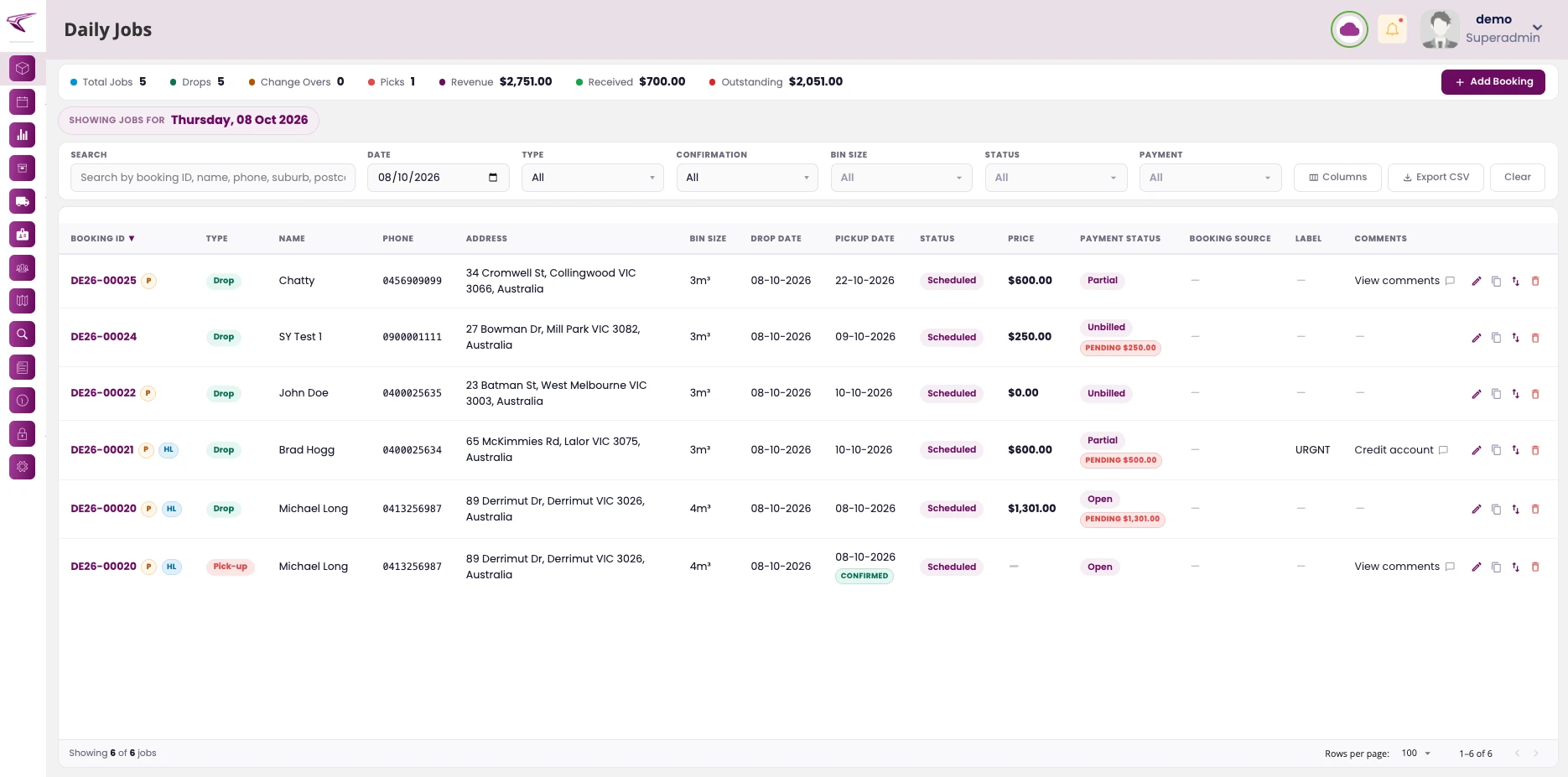Expand the Type filter dropdown
Viewport: 1568px width, 777px height.
(592, 178)
